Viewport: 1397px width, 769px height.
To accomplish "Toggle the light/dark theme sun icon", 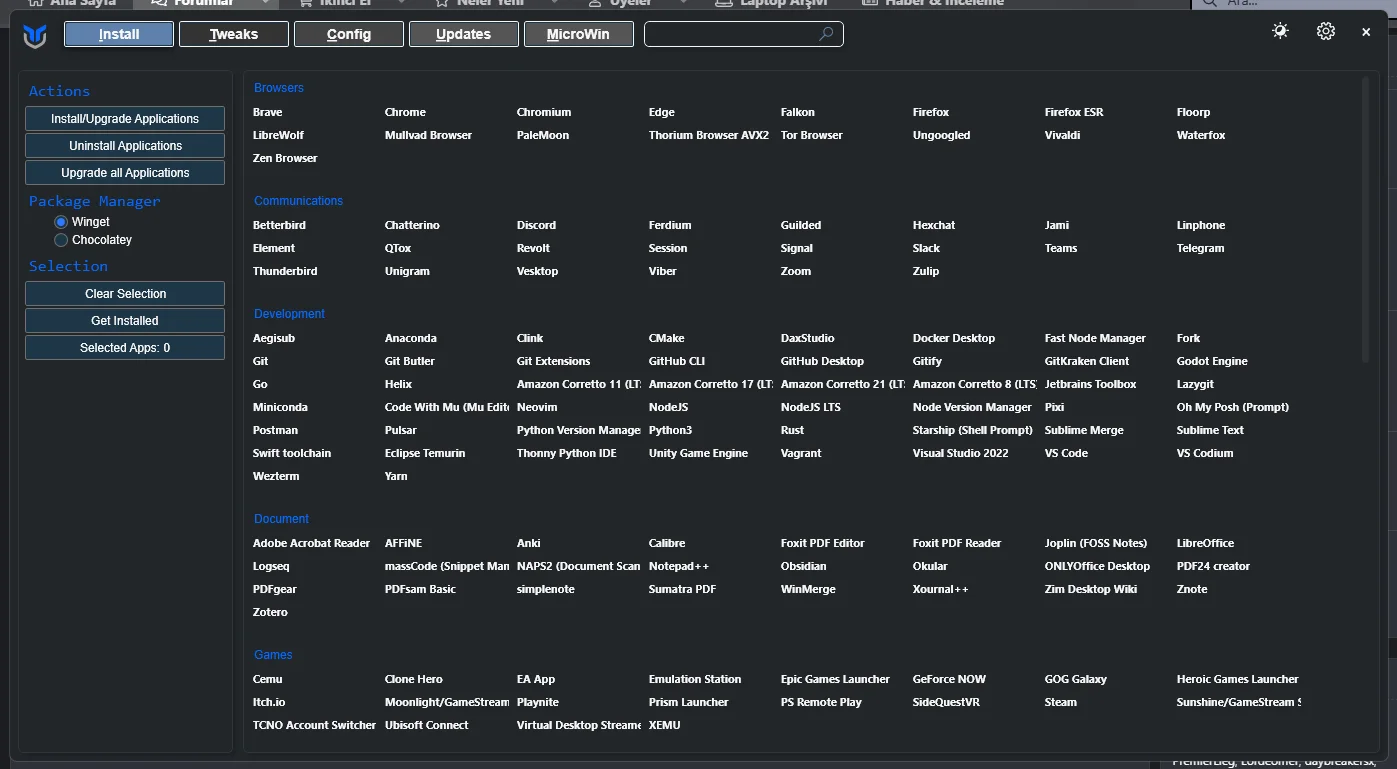I will pos(1280,31).
